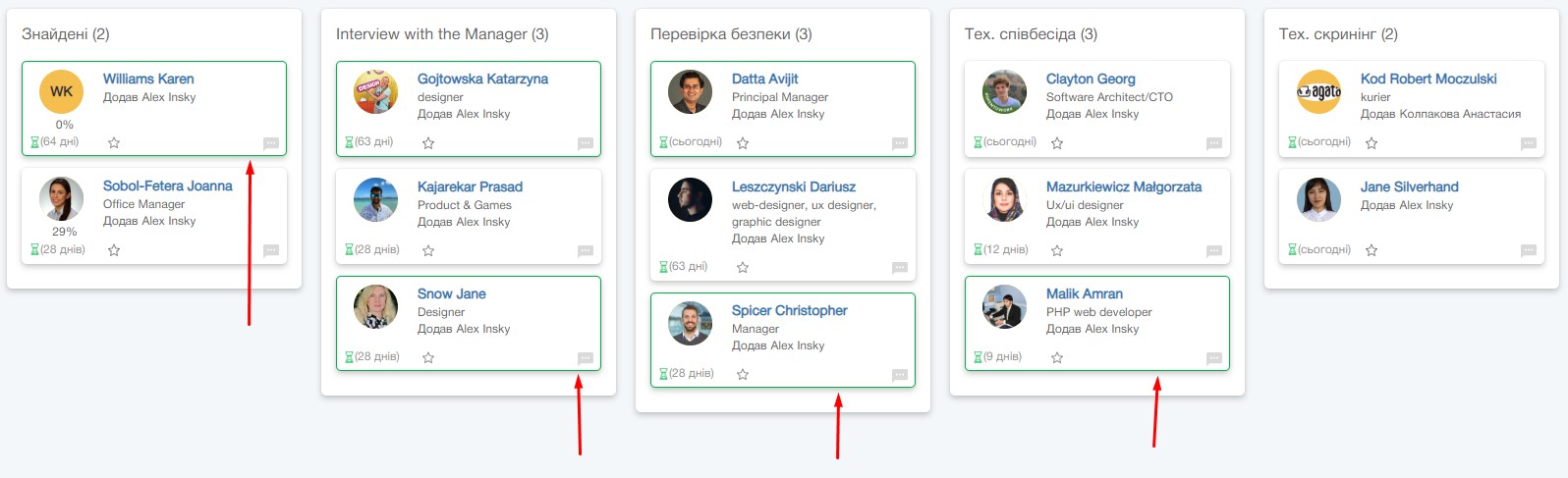Open Snow Jane comment bubble
Viewport: 1568px width, 478px height.
pyautogui.click(x=586, y=358)
